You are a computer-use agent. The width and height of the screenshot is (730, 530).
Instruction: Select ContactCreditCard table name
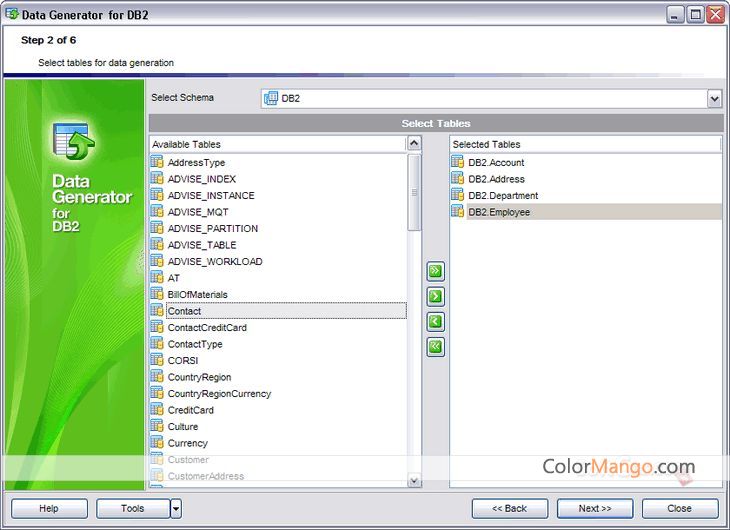tap(207, 328)
